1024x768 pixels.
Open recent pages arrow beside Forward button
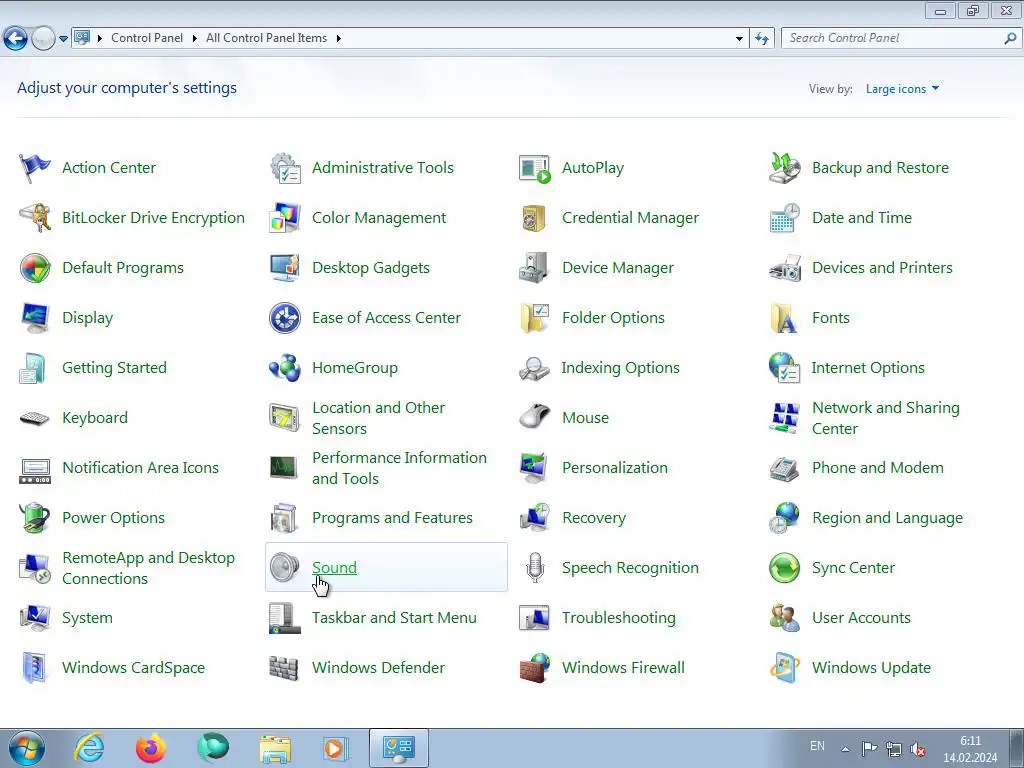point(63,39)
